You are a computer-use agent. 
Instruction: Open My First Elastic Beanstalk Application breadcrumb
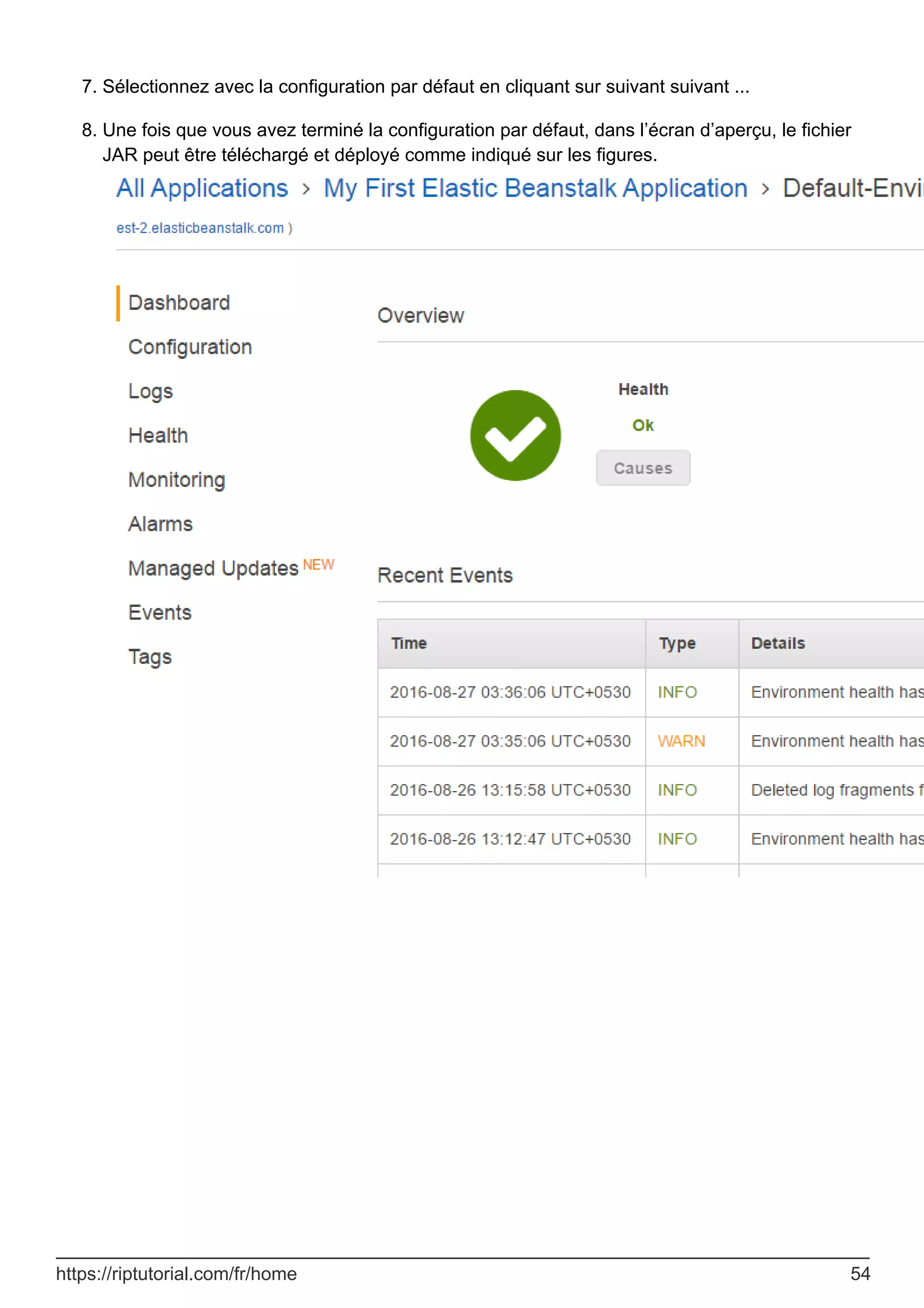tap(535, 189)
